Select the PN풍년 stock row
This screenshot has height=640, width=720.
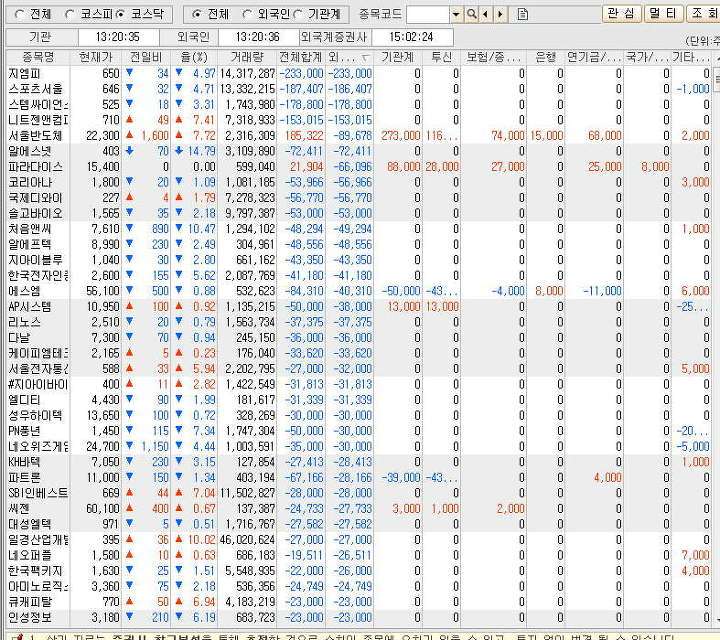358,431
